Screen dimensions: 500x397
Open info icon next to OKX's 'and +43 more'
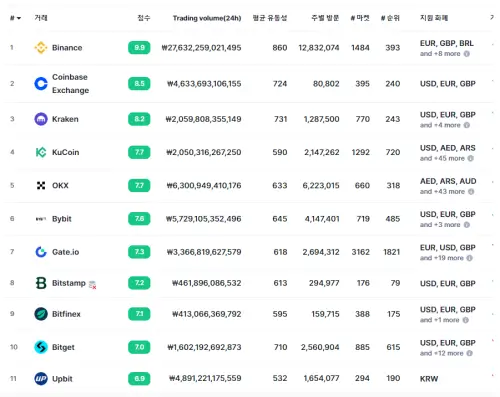click(471, 192)
